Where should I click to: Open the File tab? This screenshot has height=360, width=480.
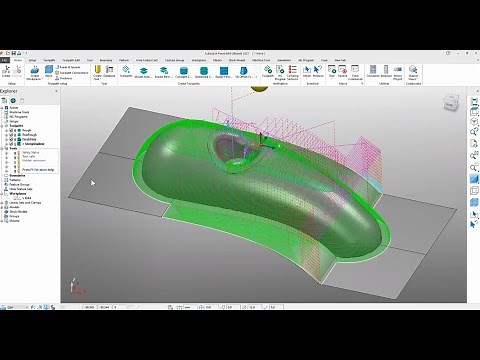[5, 60]
